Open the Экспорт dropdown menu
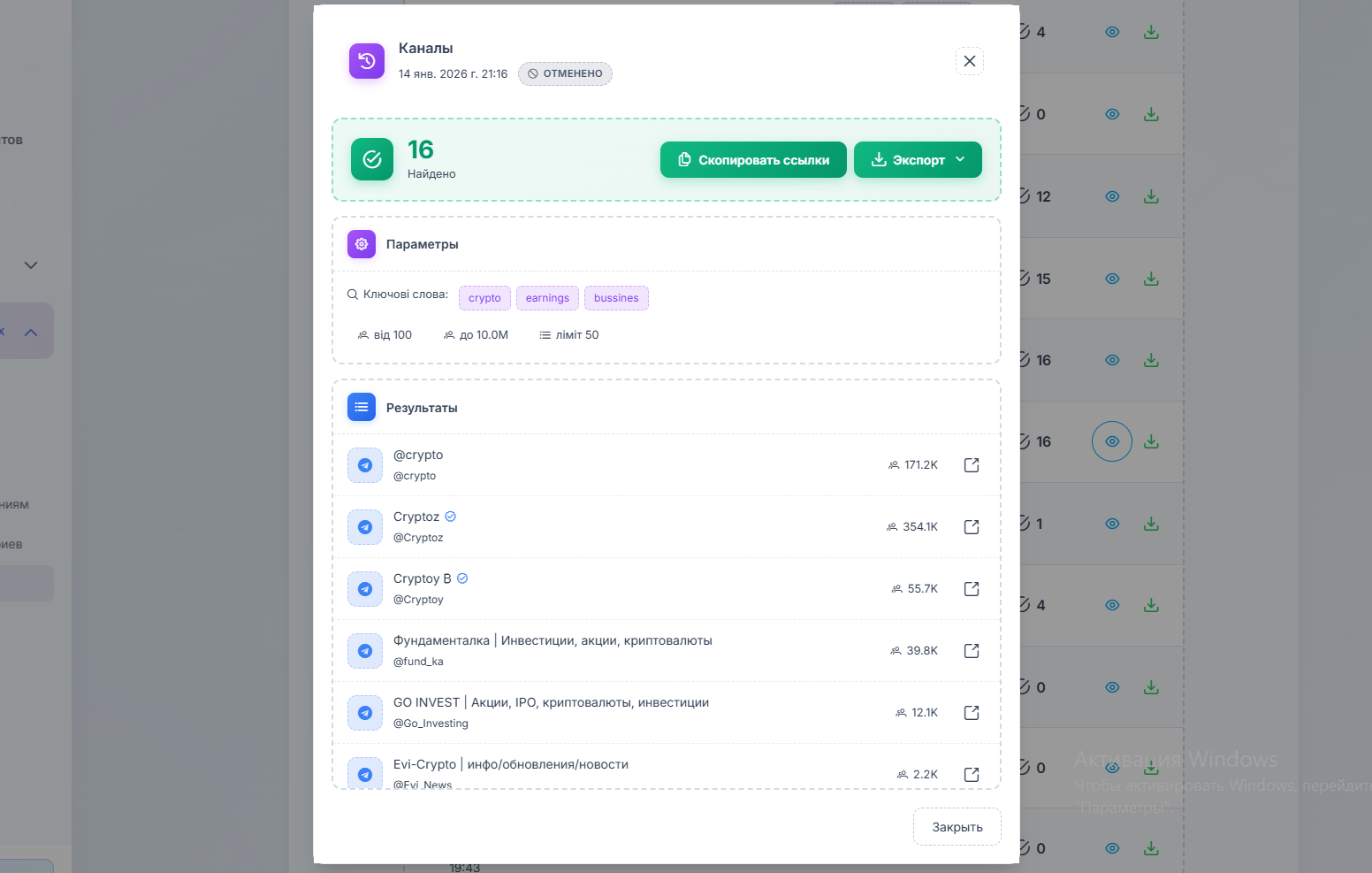Screen dimensions: 1372x873 (x=918, y=160)
